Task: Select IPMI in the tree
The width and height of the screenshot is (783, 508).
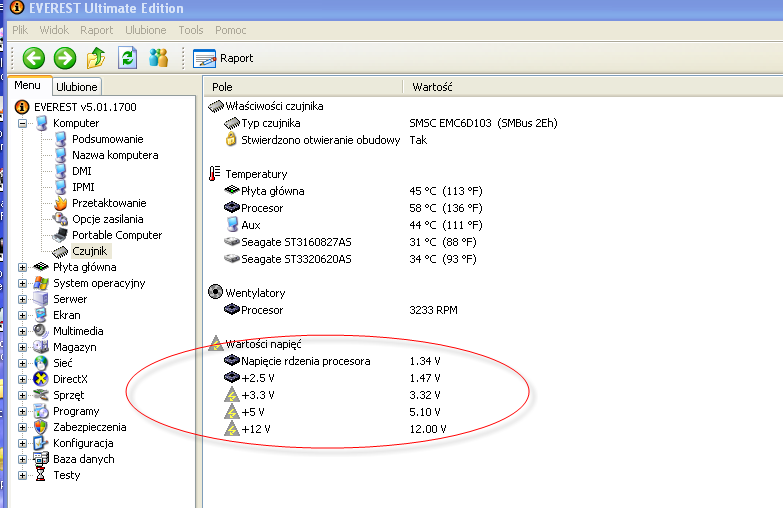Action: pyautogui.click(x=83, y=187)
